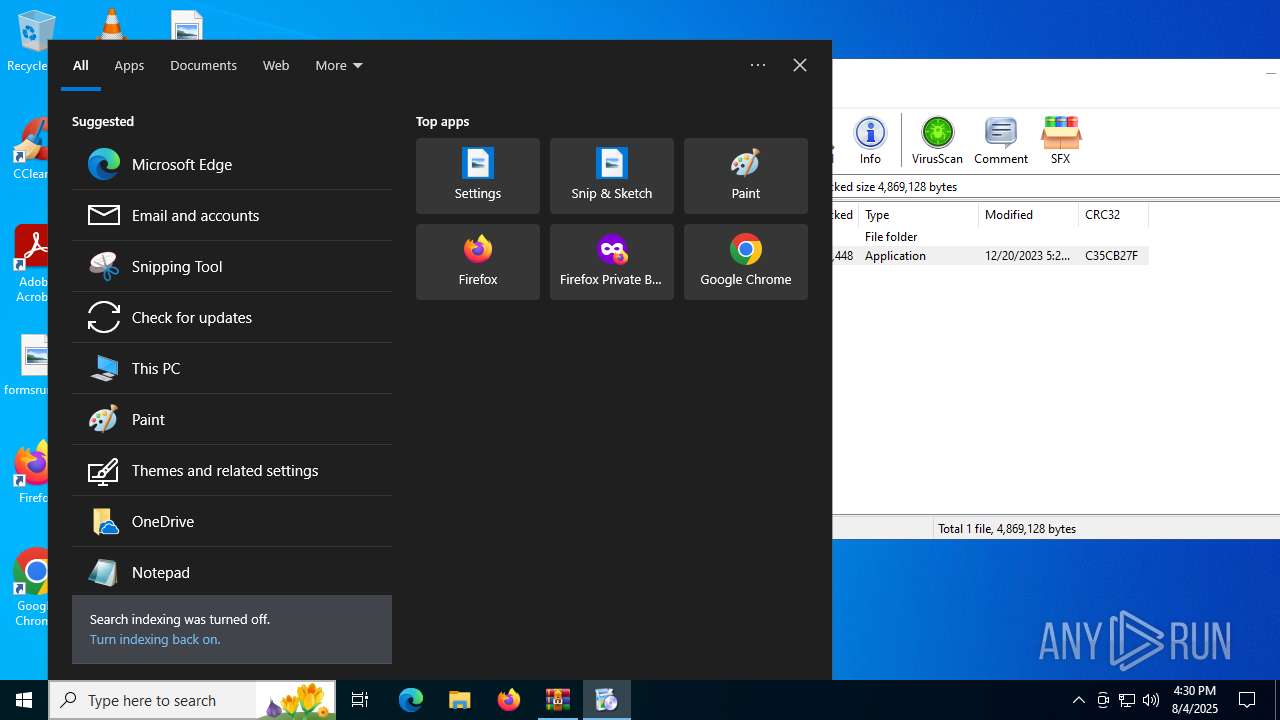Click the taskbar clock showing 4:30 PM
This screenshot has height=720, width=1280.
[x=1194, y=700]
